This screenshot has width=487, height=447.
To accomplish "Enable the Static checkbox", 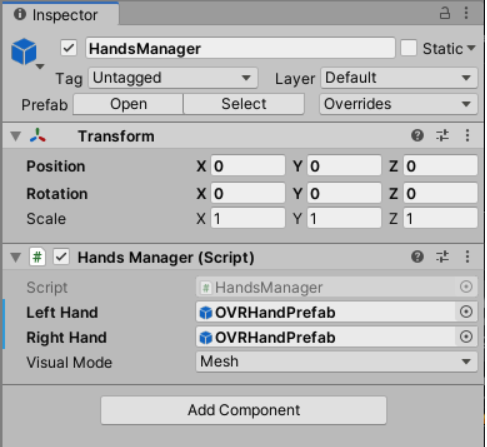I will click(409, 48).
